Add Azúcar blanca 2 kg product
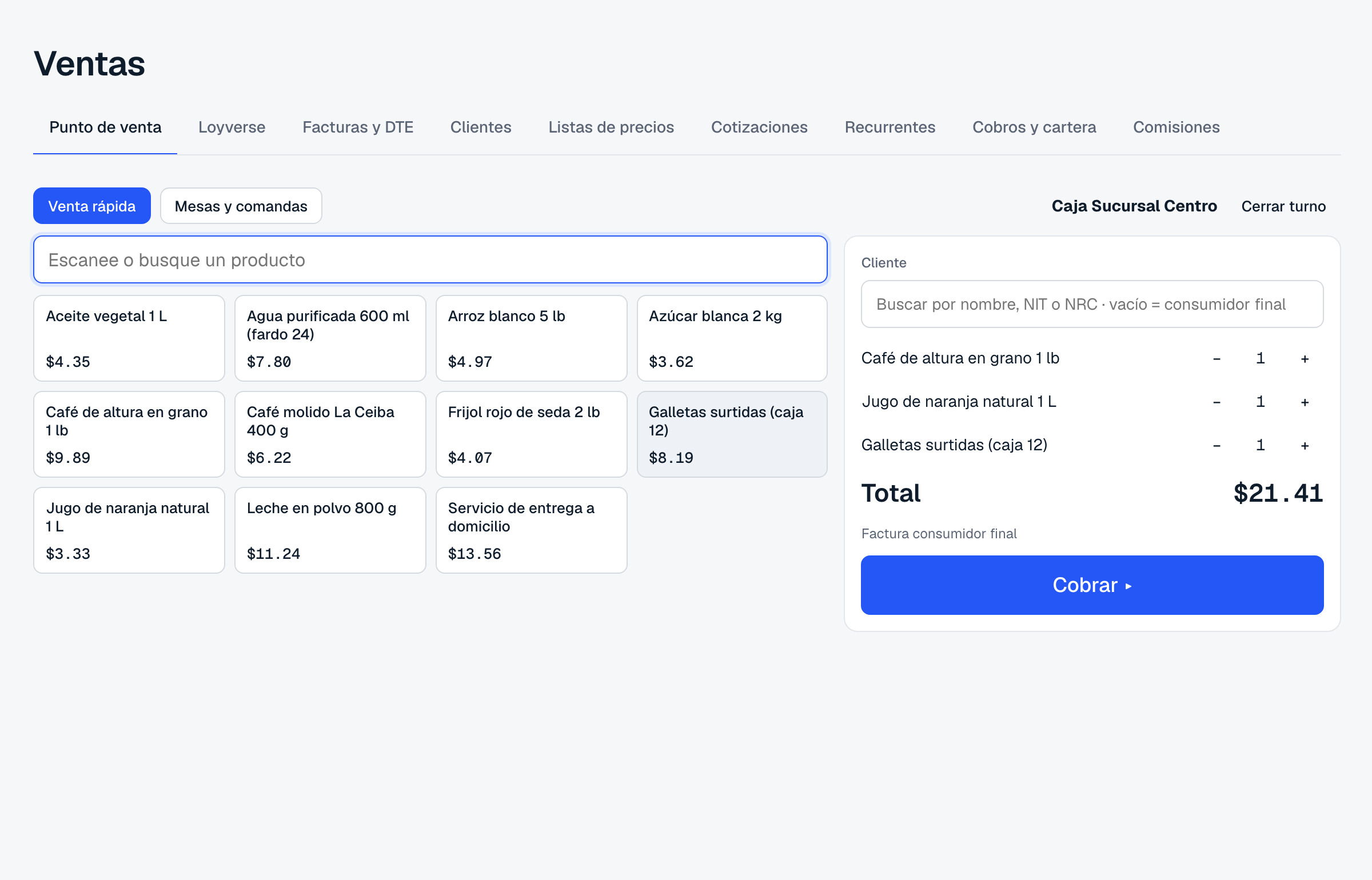This screenshot has height=880, width=1372. coord(732,338)
